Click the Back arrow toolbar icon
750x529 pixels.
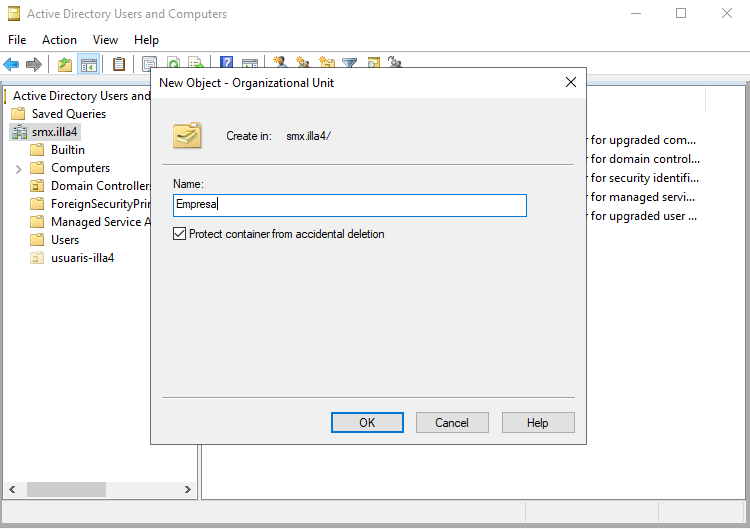click(11, 65)
